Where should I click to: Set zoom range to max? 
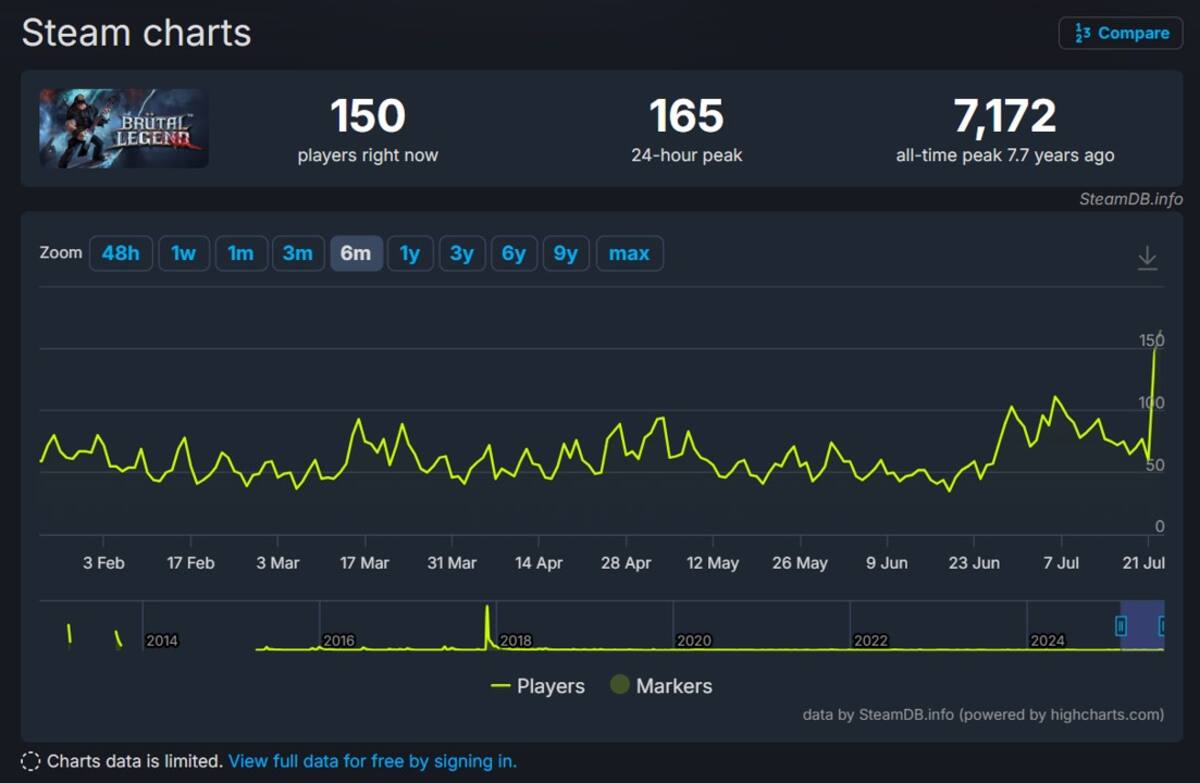click(629, 253)
